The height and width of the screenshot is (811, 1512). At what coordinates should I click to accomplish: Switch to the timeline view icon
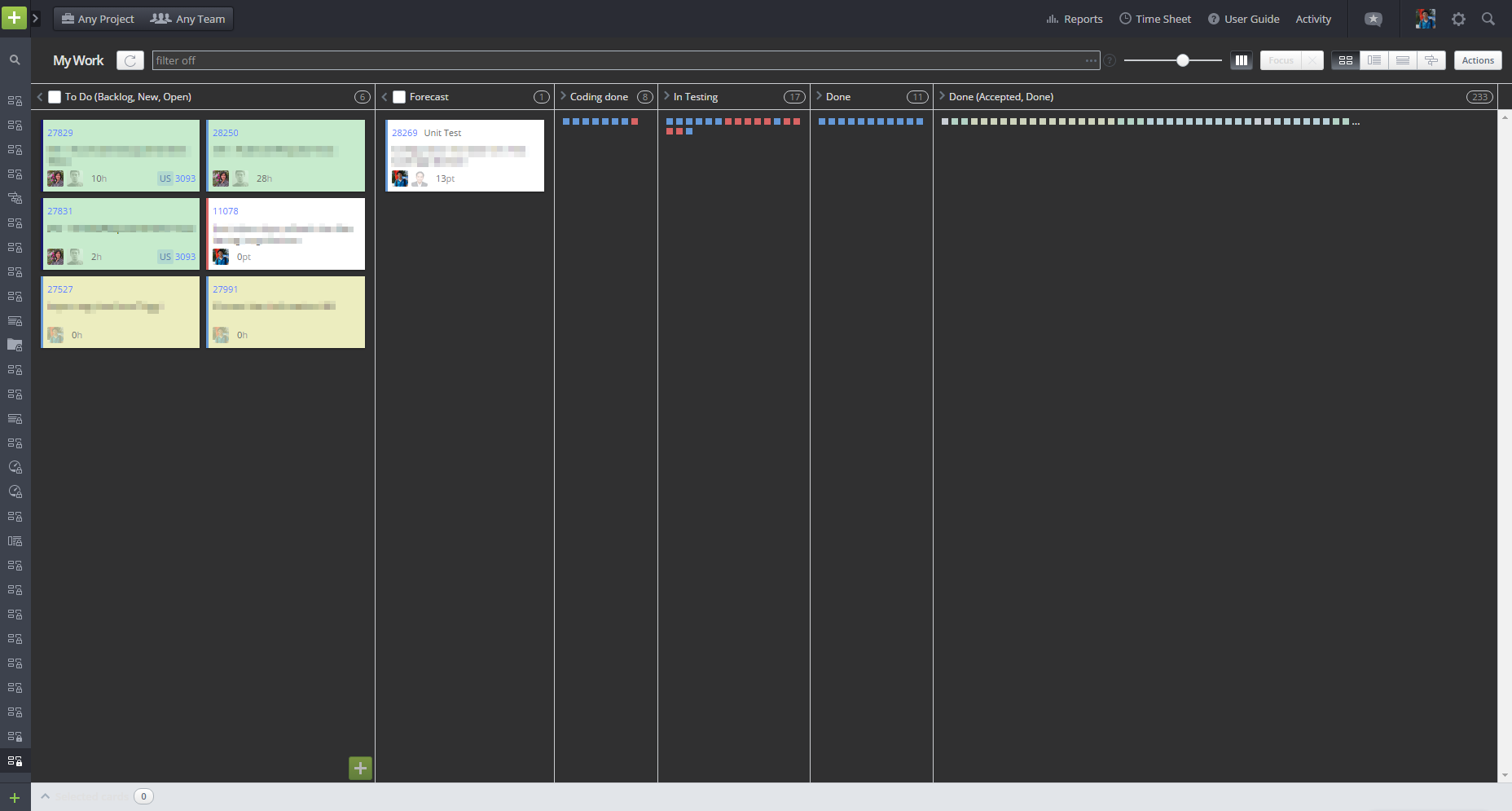pyautogui.click(x=1431, y=60)
